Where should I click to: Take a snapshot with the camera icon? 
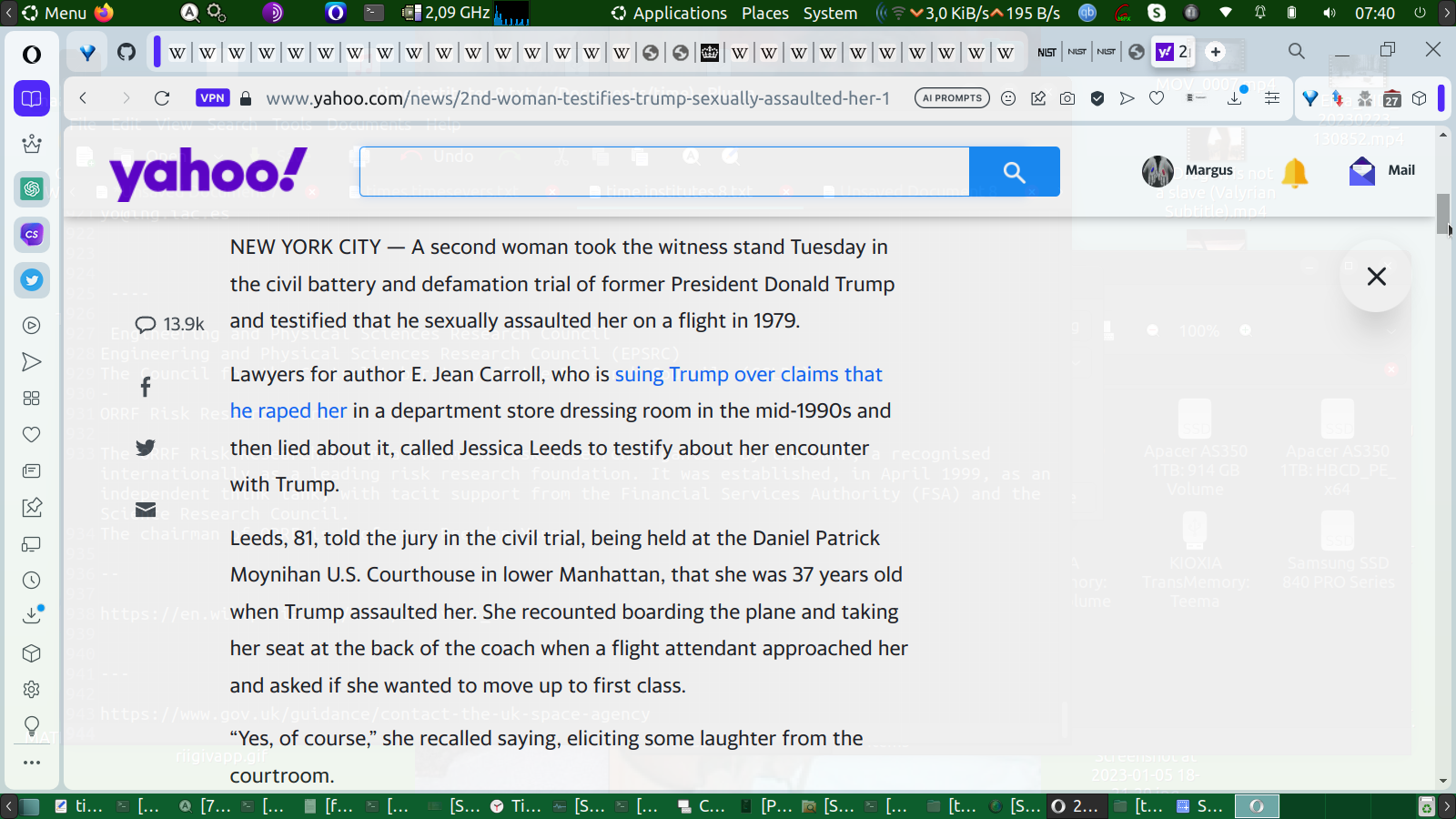point(1067,98)
